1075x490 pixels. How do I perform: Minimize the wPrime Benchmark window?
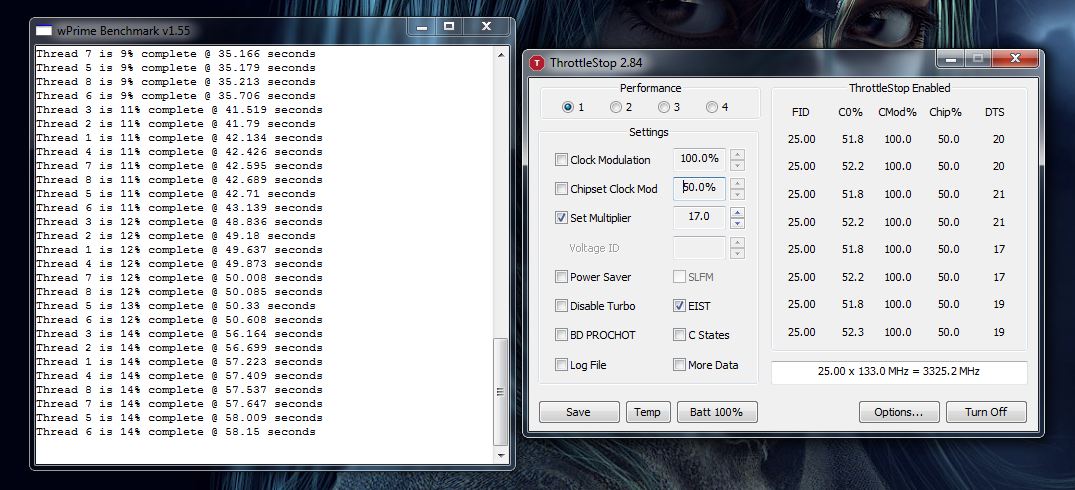[422, 27]
